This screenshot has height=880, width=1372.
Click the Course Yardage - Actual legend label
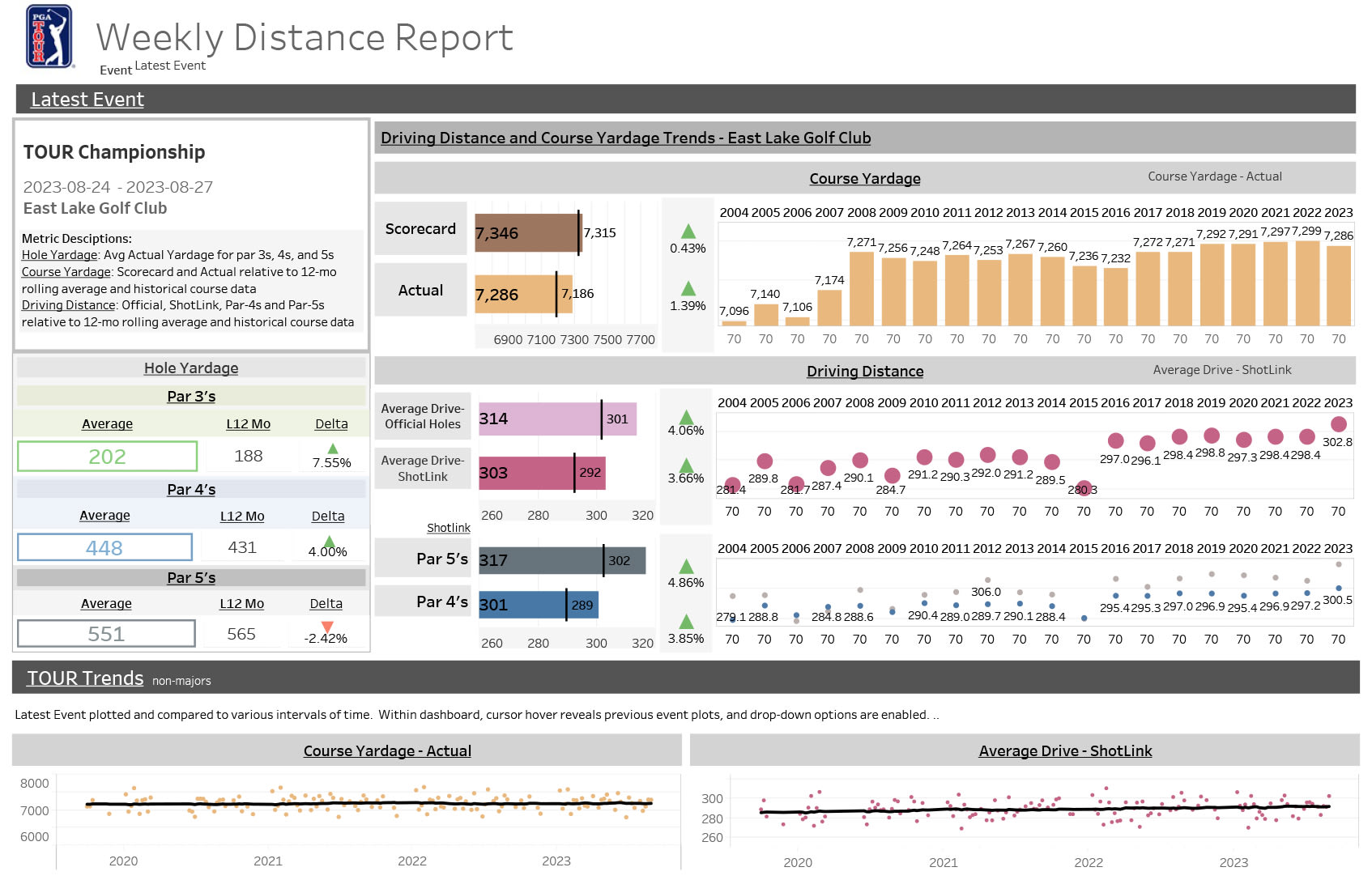tap(1214, 176)
